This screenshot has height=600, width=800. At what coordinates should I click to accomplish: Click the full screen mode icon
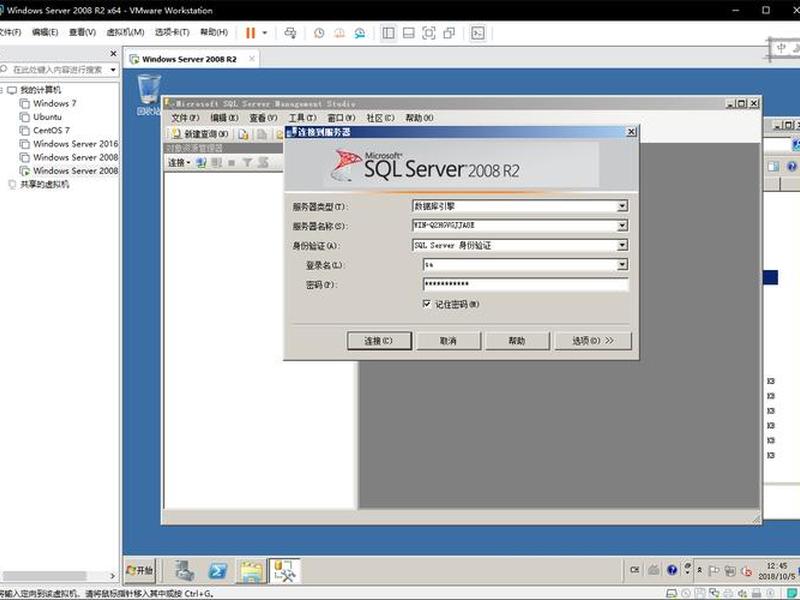pyautogui.click(x=429, y=33)
